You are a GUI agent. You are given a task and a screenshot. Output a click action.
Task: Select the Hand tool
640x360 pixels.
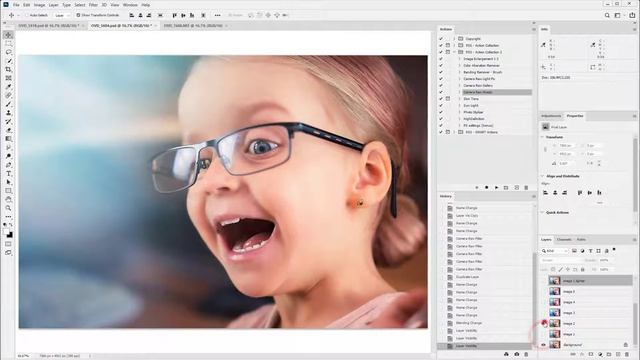tap(8, 200)
